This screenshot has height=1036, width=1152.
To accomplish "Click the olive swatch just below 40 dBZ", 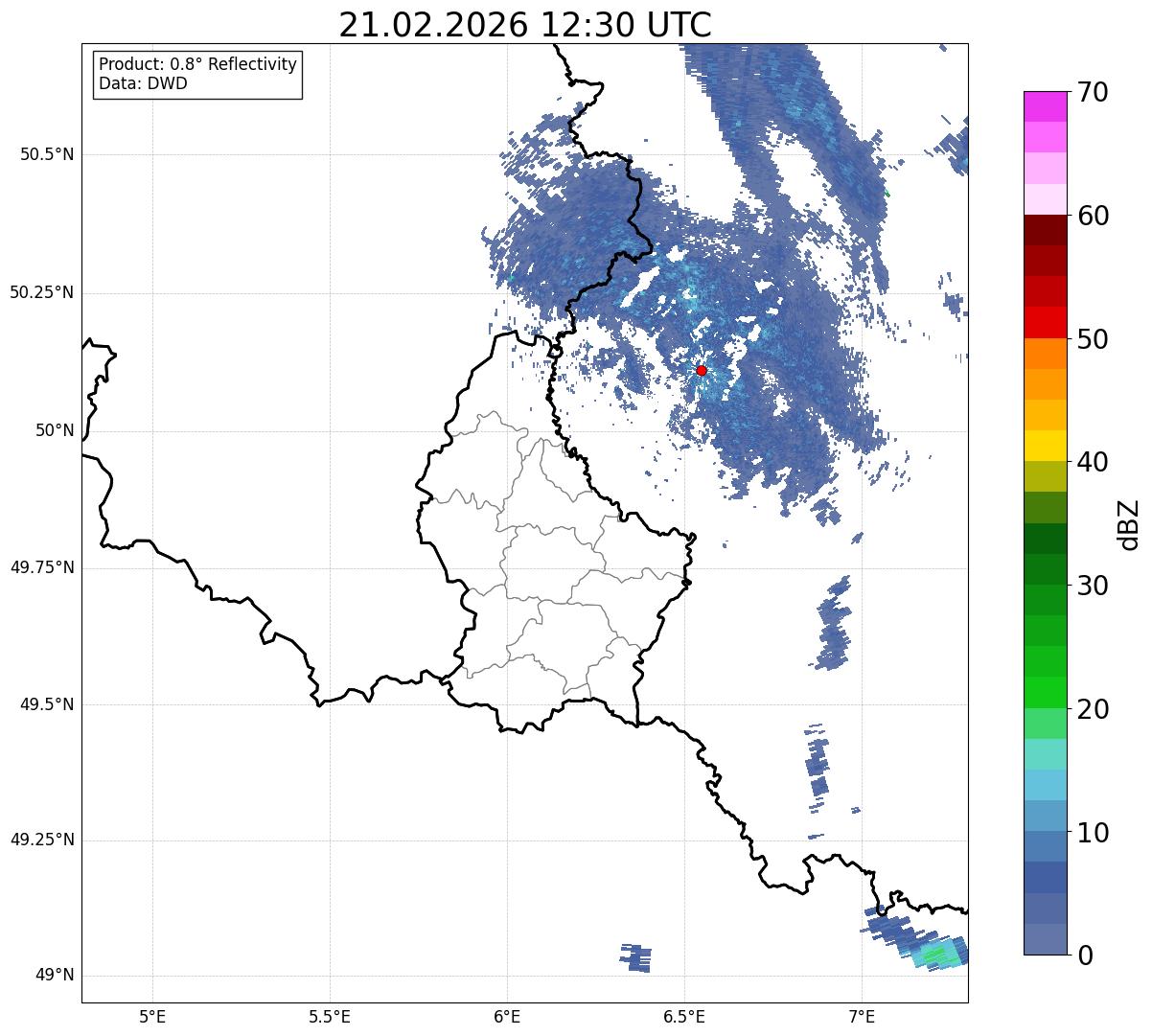I will coord(1045,476).
